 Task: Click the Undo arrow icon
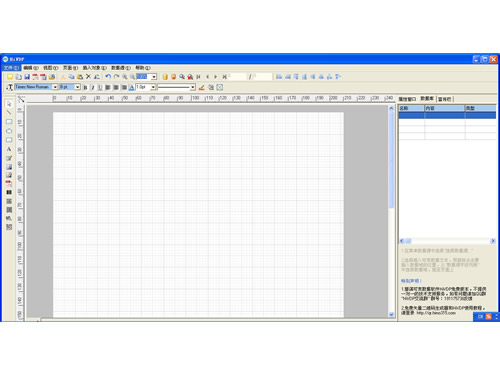[108, 77]
